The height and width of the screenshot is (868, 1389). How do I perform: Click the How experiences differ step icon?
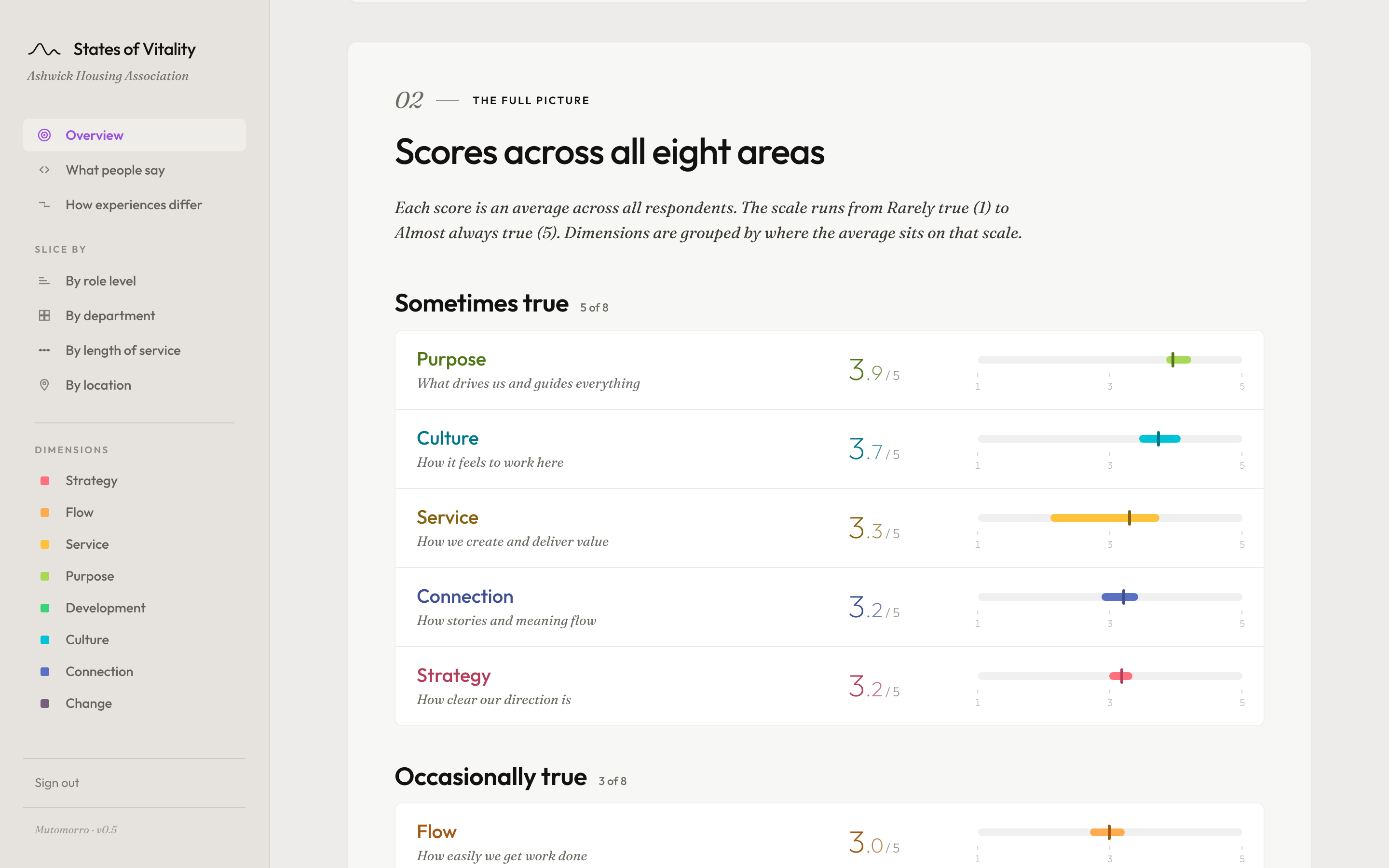[x=44, y=205]
